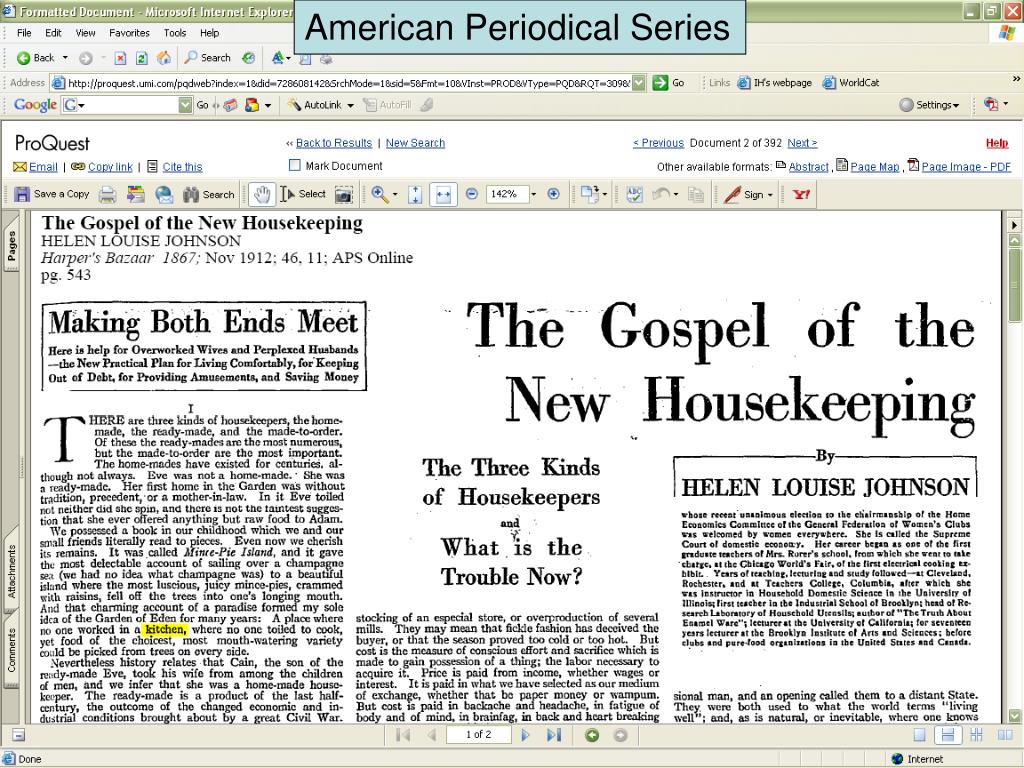1024x768 pixels.
Task: Open the IE Search toolbar button
Action: tap(207, 58)
